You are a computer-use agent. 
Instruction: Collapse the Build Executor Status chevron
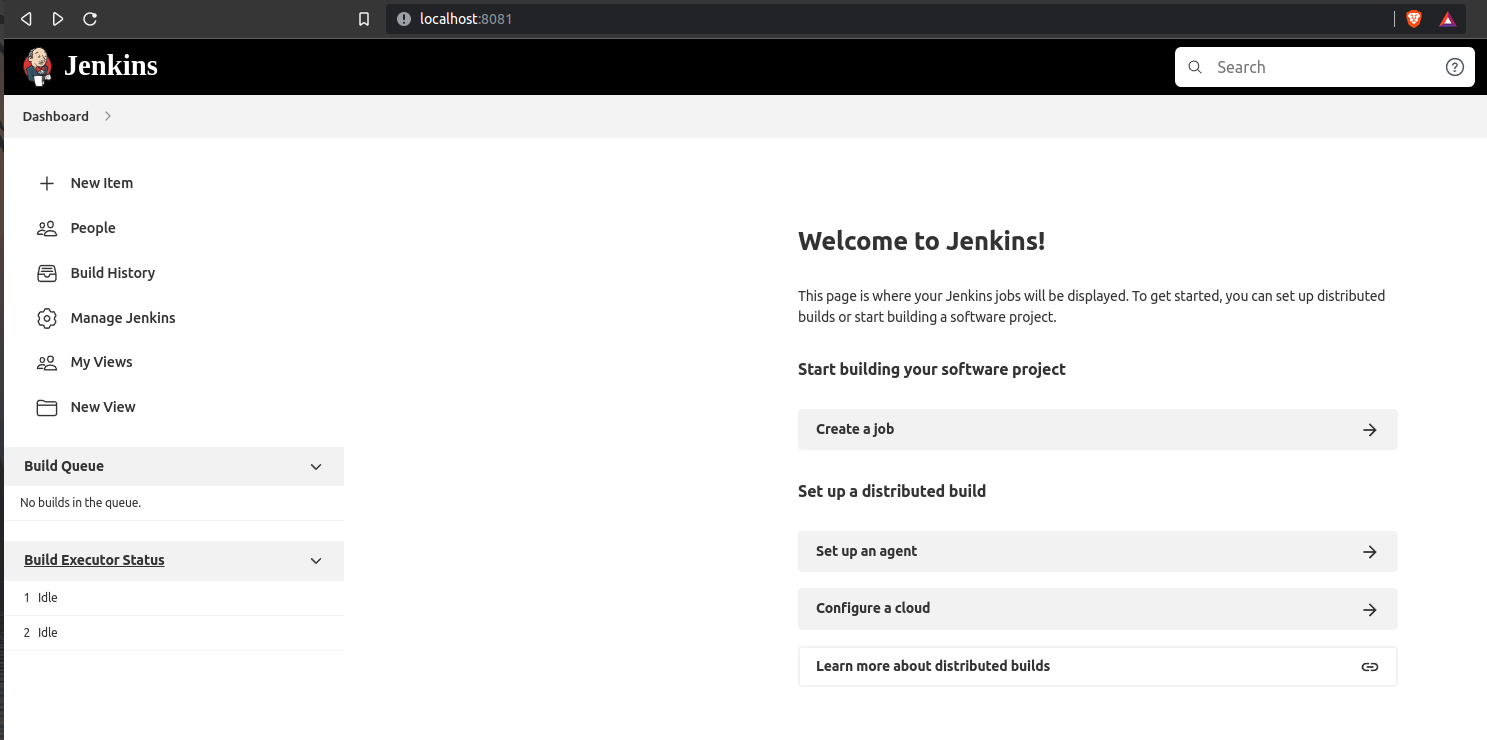[316, 561]
